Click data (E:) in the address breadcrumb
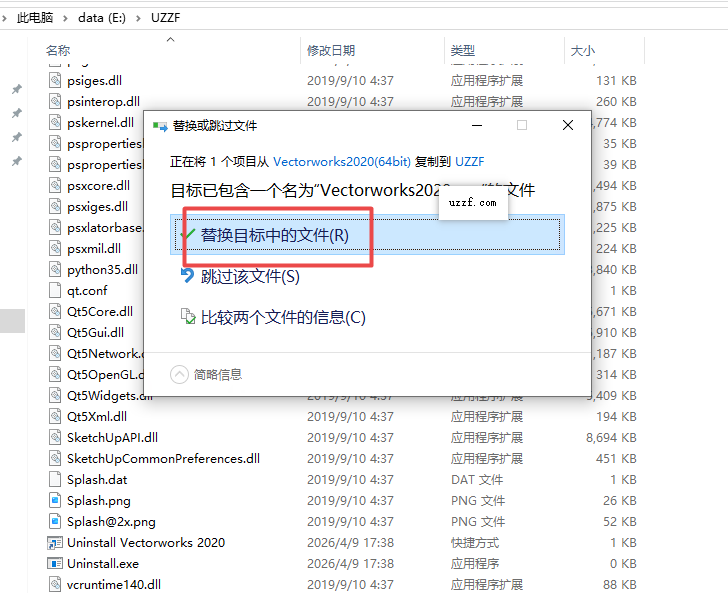728x593 pixels. pos(102,17)
